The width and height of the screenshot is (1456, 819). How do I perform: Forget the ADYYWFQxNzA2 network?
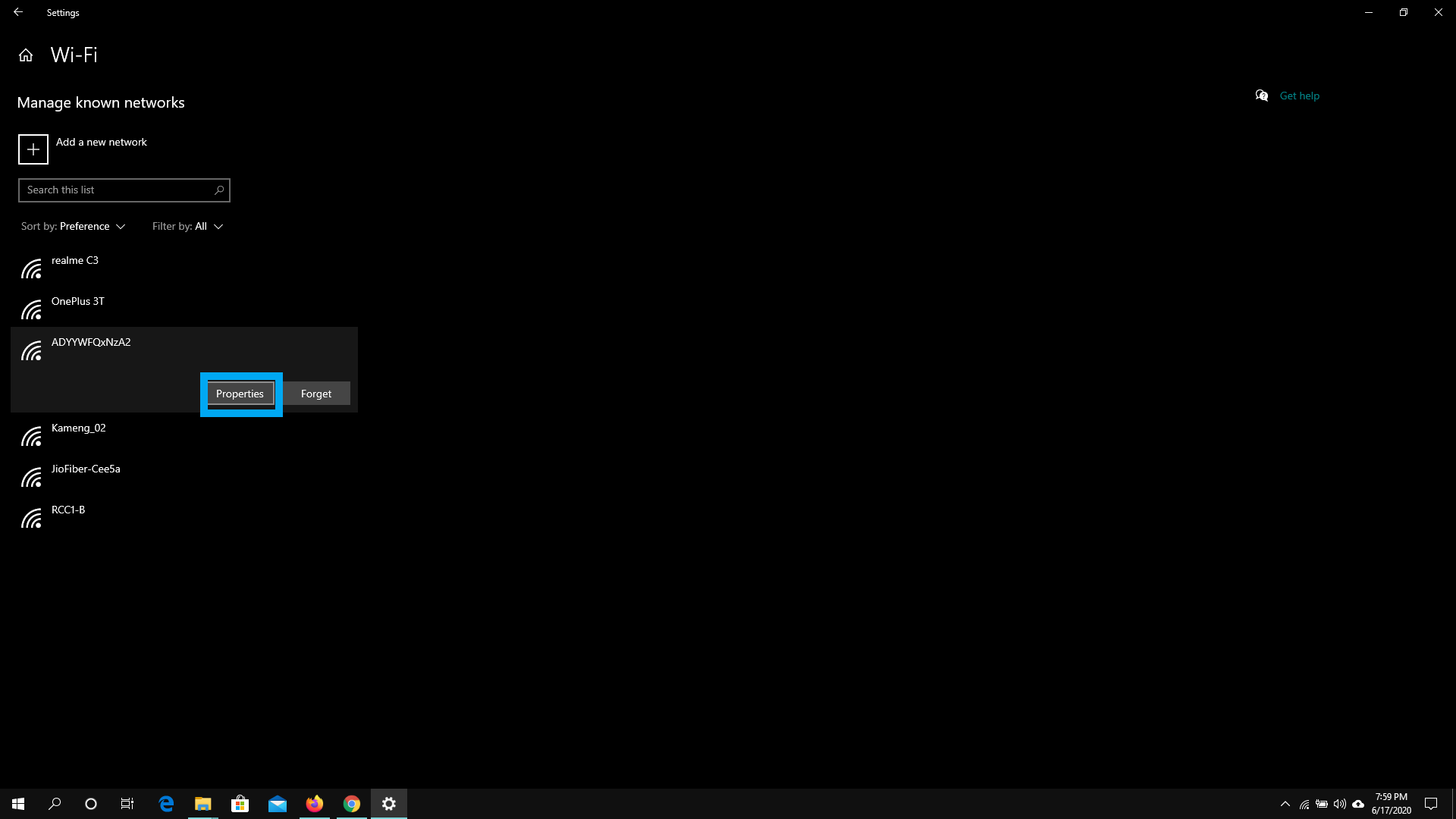[x=316, y=392]
